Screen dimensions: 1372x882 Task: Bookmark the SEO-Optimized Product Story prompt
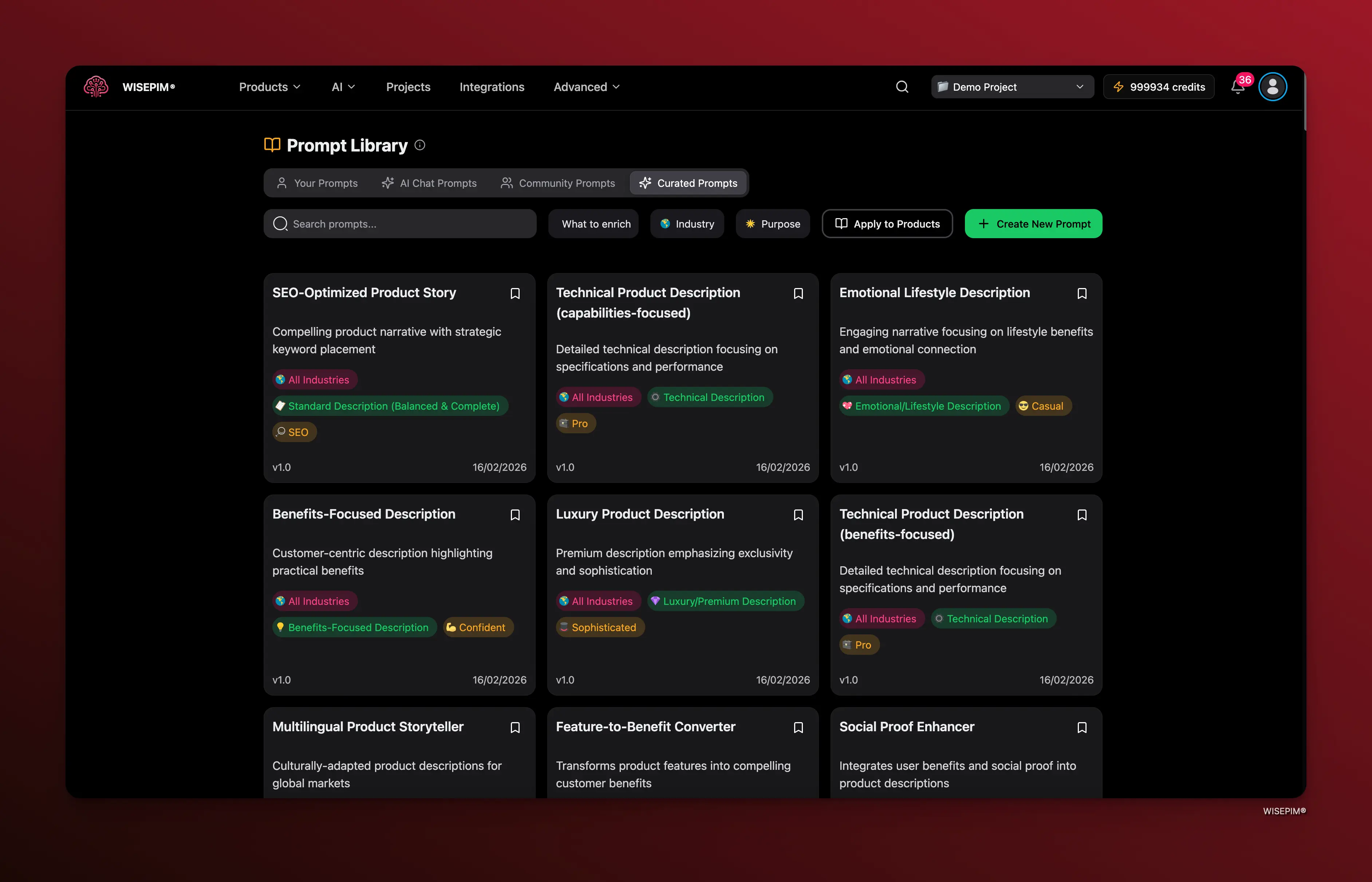(x=515, y=293)
